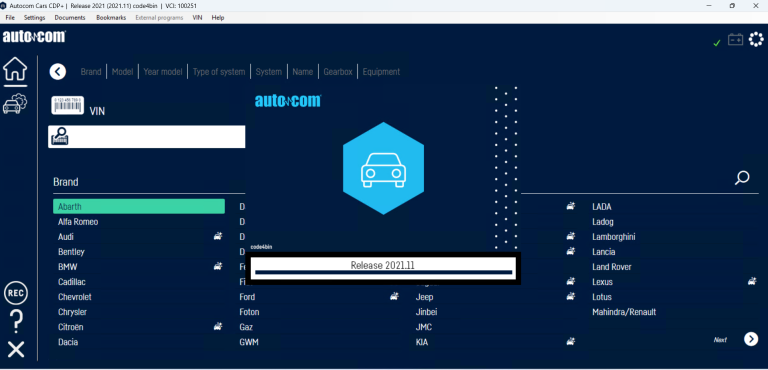This screenshot has height=370, width=768.
Task: Select Jinbei brand
Action: tap(426, 312)
